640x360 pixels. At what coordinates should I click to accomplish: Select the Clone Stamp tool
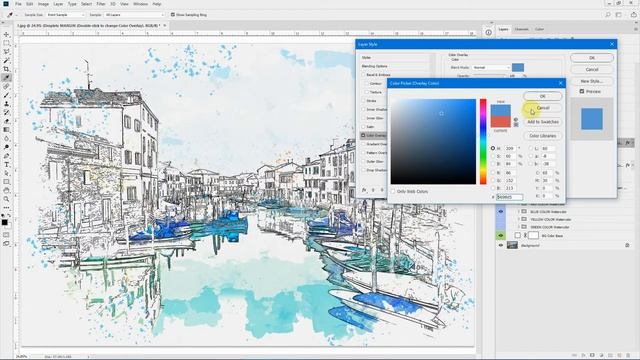[6, 104]
